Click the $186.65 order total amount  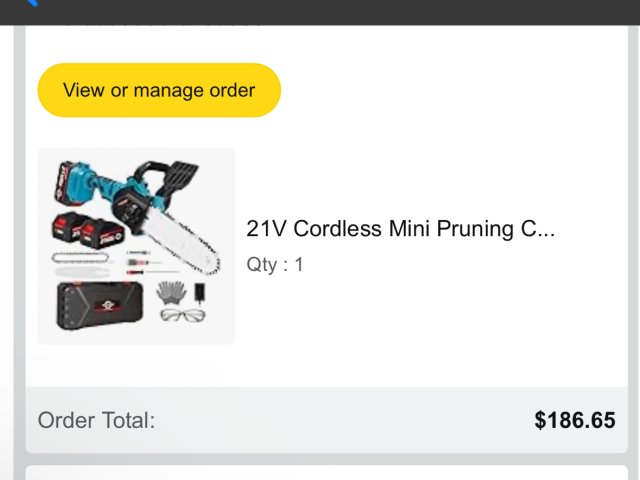575,420
